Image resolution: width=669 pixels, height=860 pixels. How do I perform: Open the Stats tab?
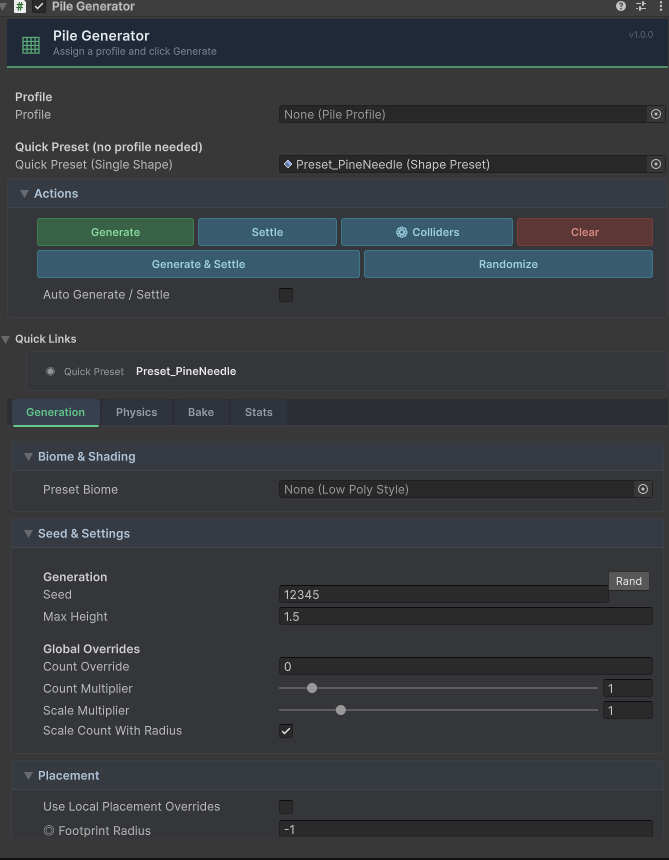(x=258, y=412)
